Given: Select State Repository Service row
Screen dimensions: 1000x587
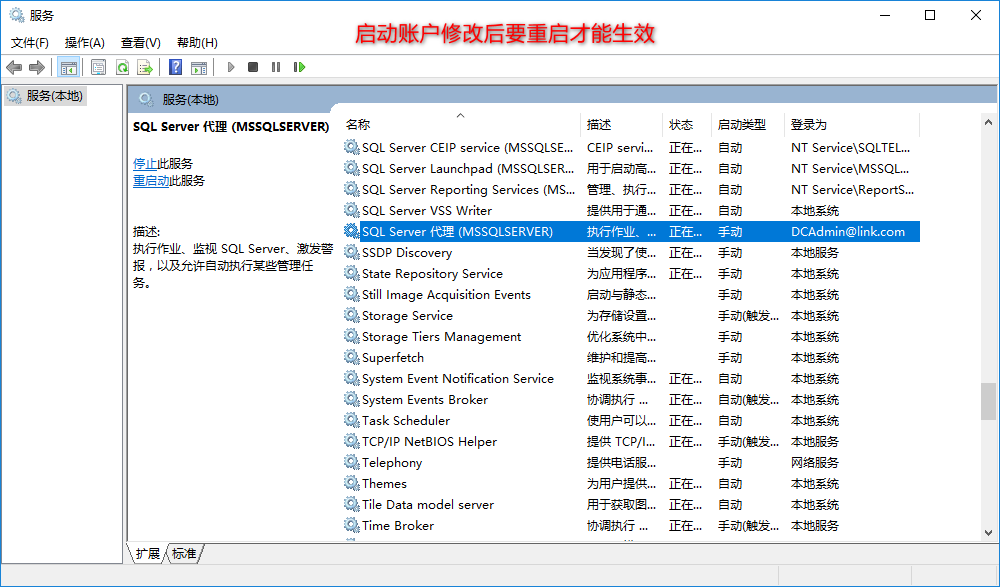Looking at the screenshot, I should (631, 273).
